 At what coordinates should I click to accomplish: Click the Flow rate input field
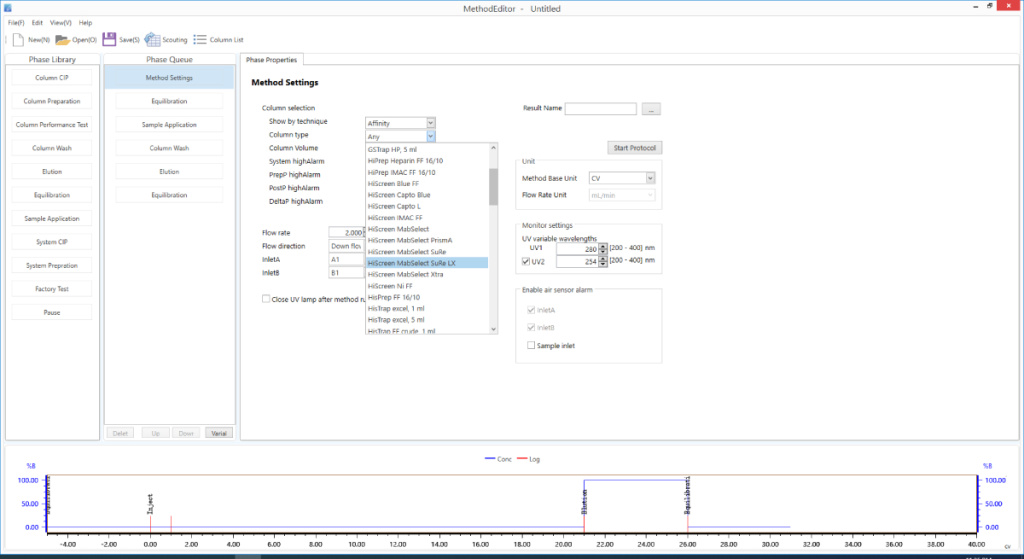coord(346,232)
